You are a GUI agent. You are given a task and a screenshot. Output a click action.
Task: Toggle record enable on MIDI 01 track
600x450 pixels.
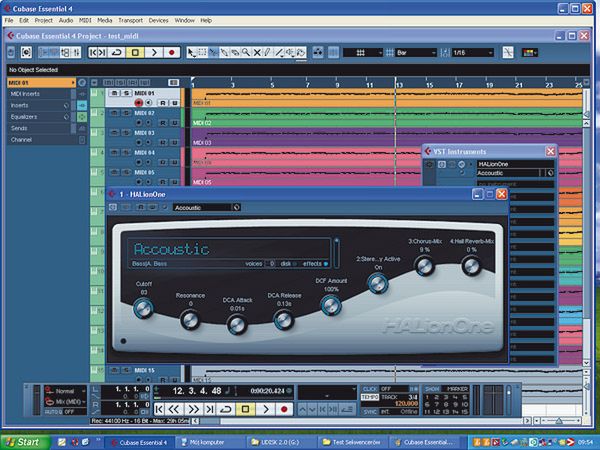click(139, 103)
